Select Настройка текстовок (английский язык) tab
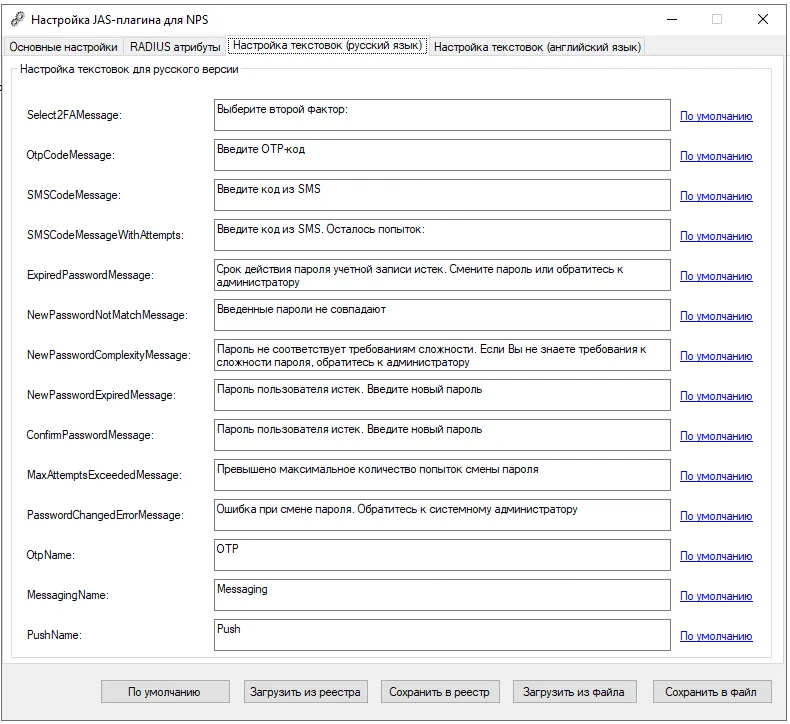The image size is (790, 724). point(537,47)
